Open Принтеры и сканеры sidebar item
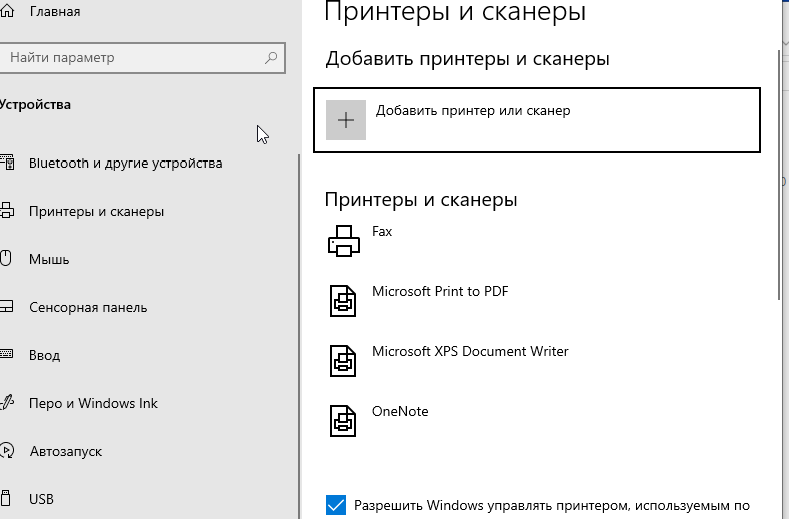 pos(96,211)
